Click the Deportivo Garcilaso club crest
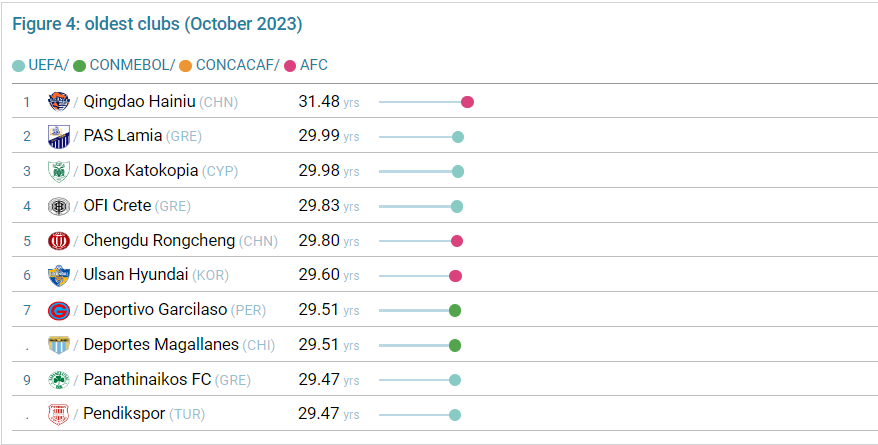Screen dimensions: 878x445 [x=58, y=310]
